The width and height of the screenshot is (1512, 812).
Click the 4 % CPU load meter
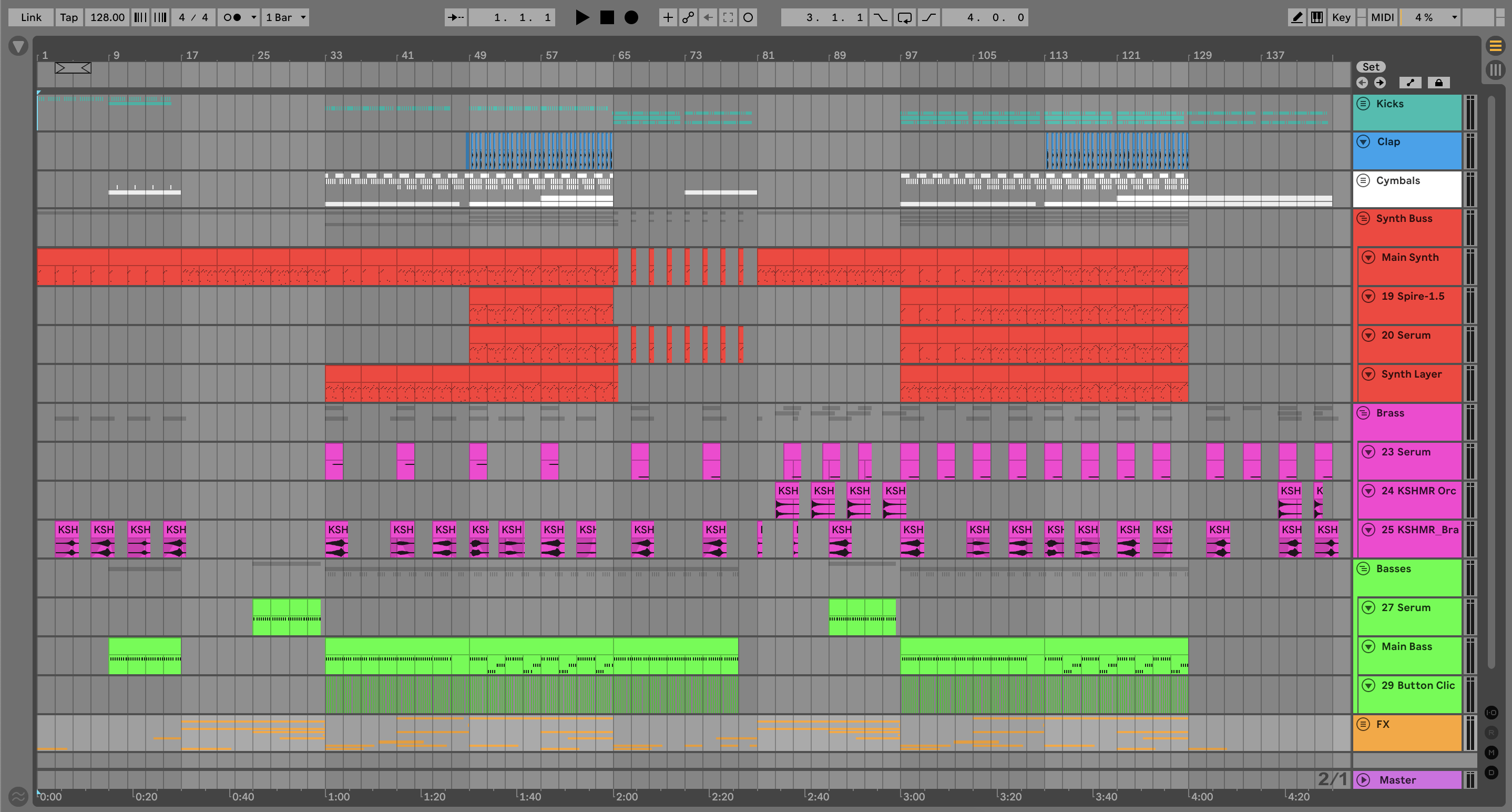1423,17
